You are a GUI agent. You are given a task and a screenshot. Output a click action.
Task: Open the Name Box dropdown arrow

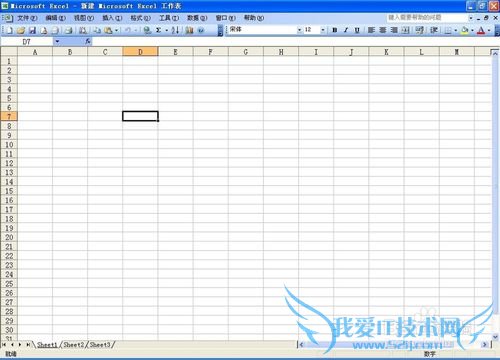(x=57, y=41)
